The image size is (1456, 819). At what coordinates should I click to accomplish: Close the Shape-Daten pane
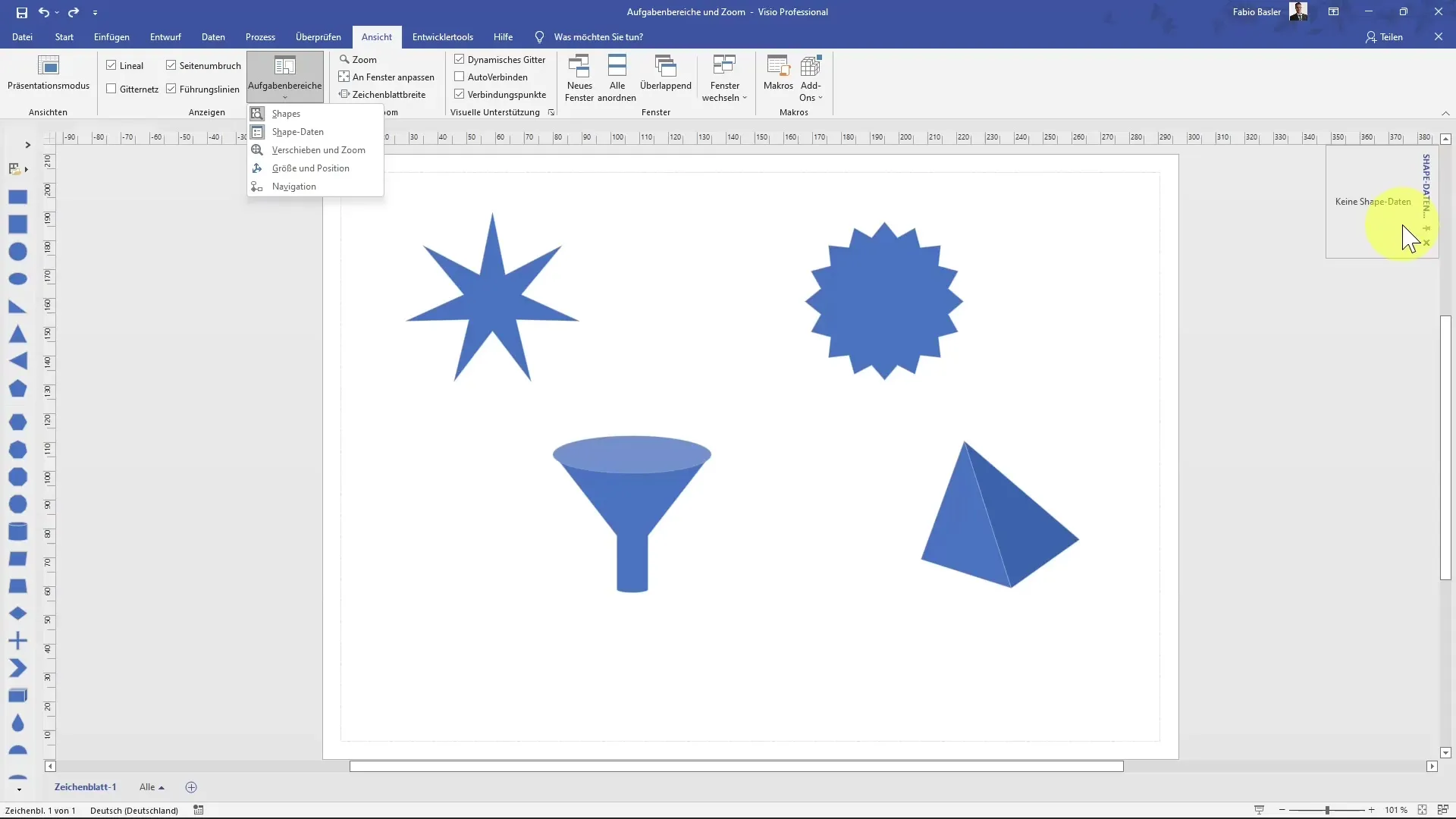pos(1426,243)
